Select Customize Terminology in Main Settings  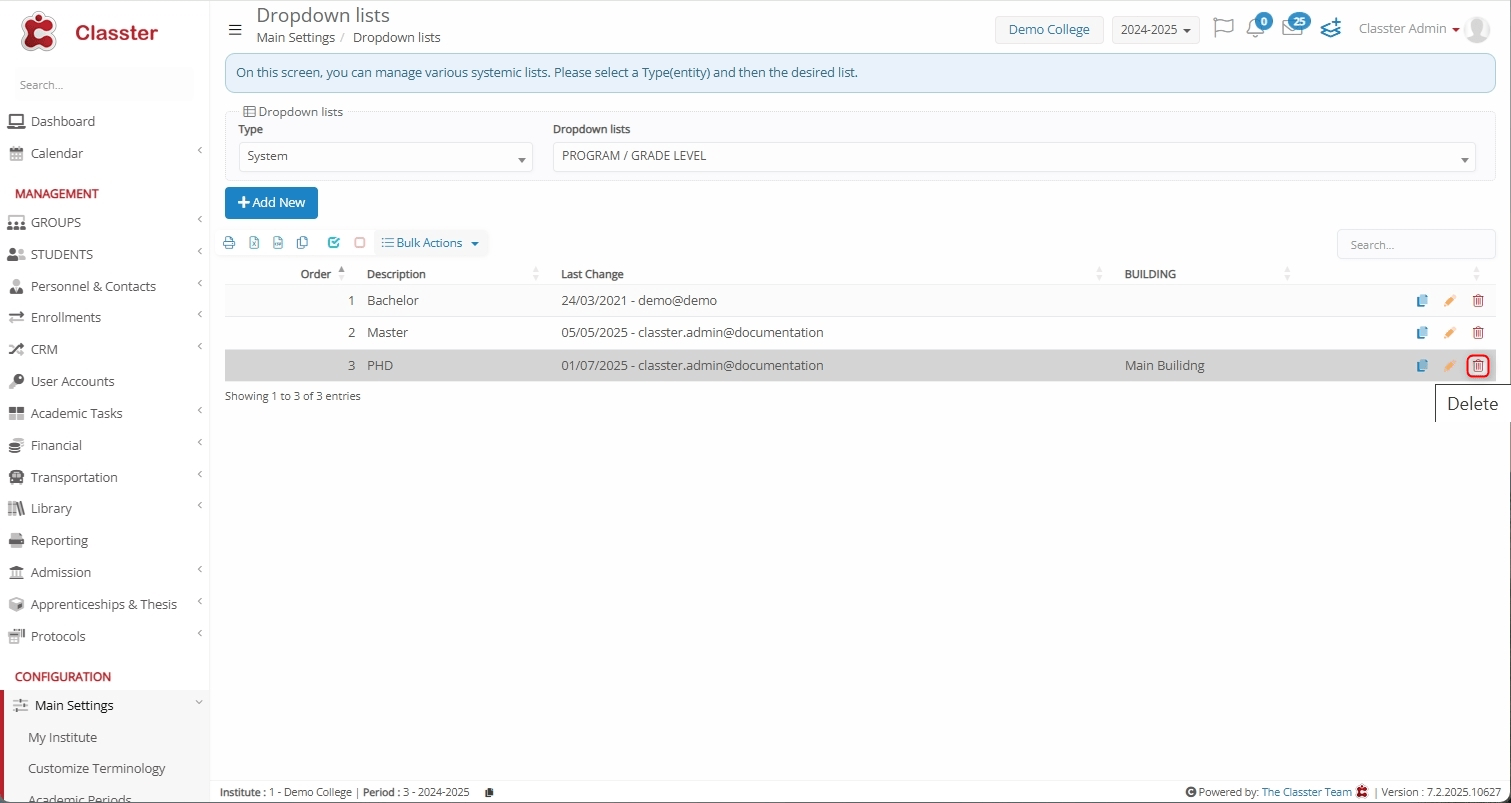tap(97, 769)
